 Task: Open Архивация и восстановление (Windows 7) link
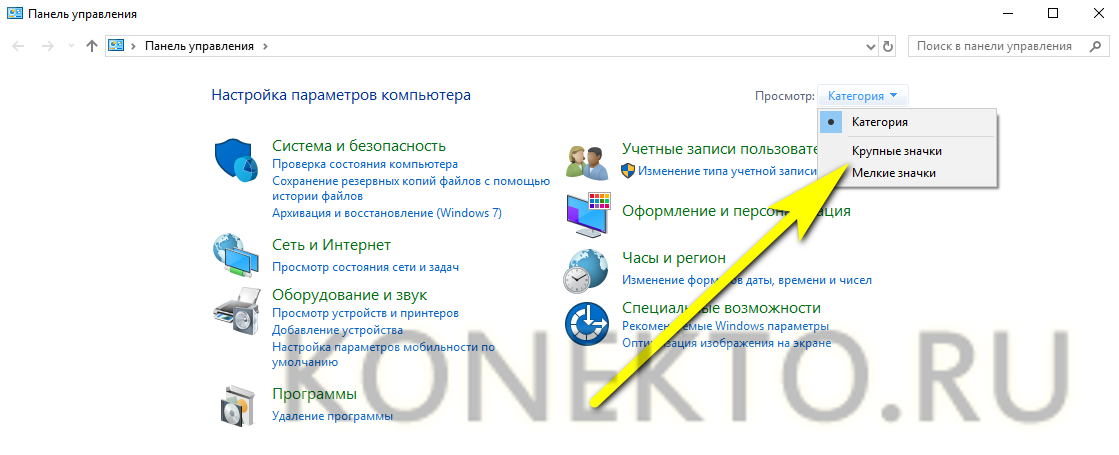click(x=386, y=213)
